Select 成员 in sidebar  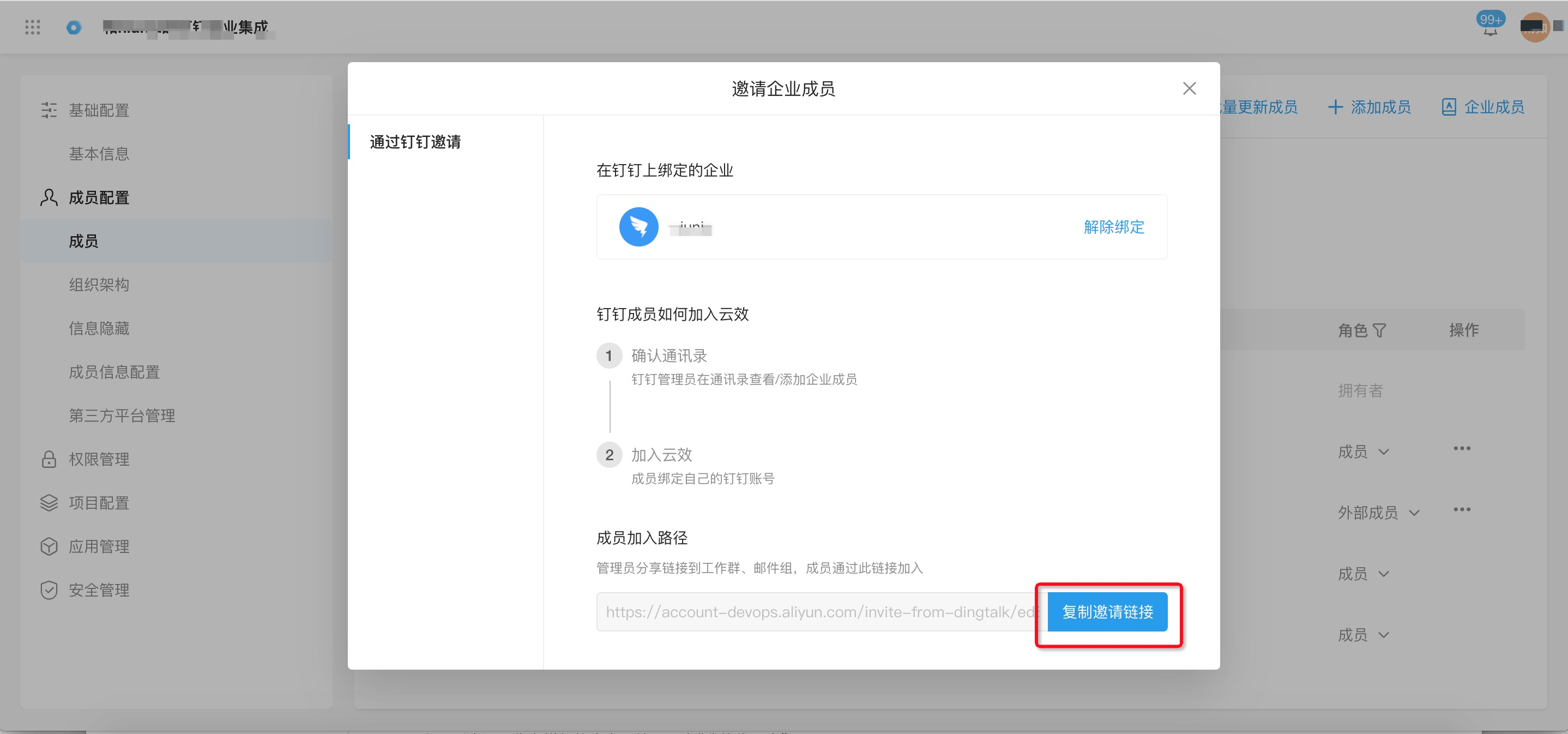(177, 241)
